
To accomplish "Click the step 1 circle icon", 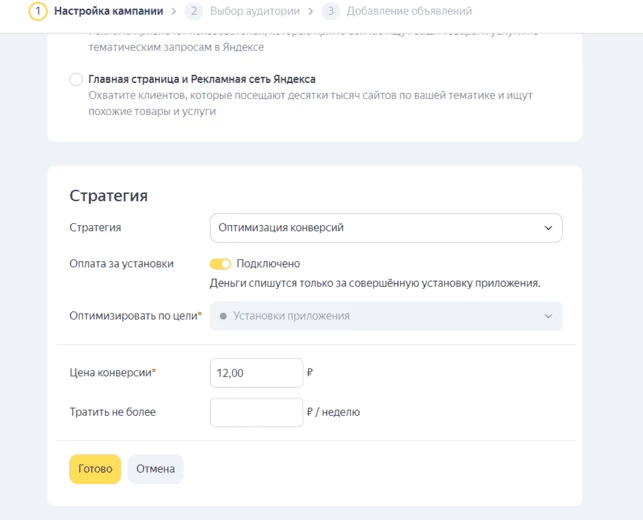I will tap(38, 11).
